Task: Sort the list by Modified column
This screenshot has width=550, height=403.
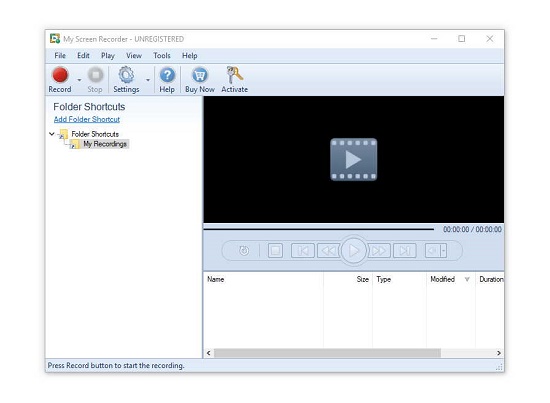Action: [451, 279]
